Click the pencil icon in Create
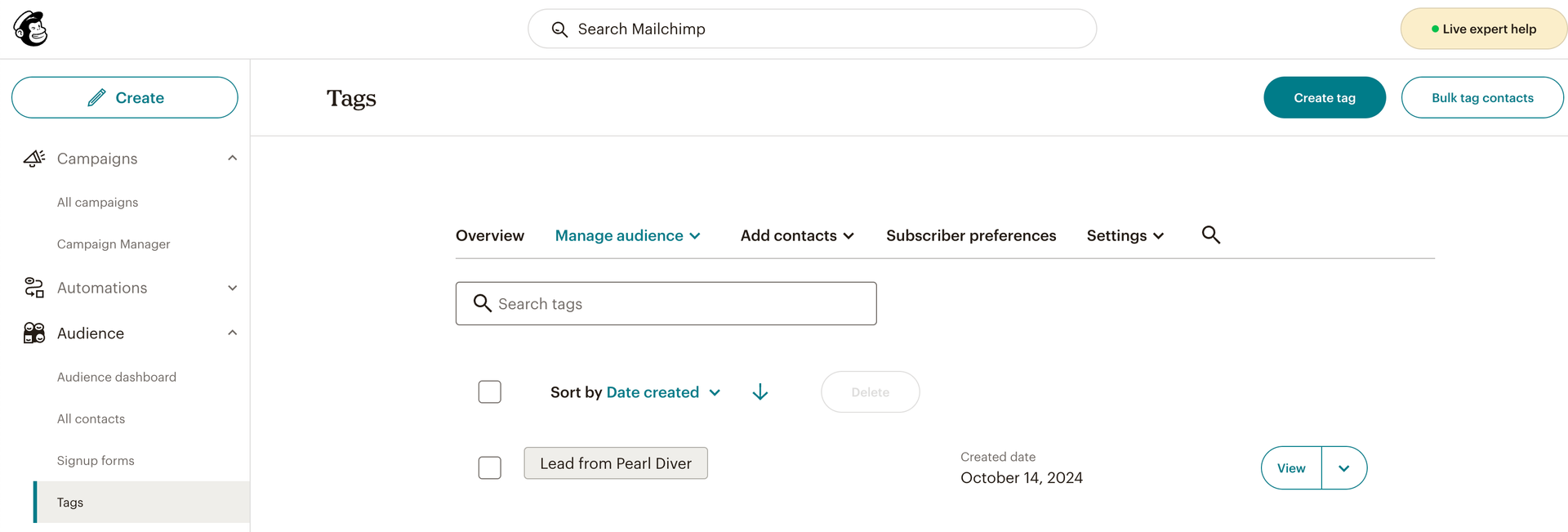 (96, 98)
